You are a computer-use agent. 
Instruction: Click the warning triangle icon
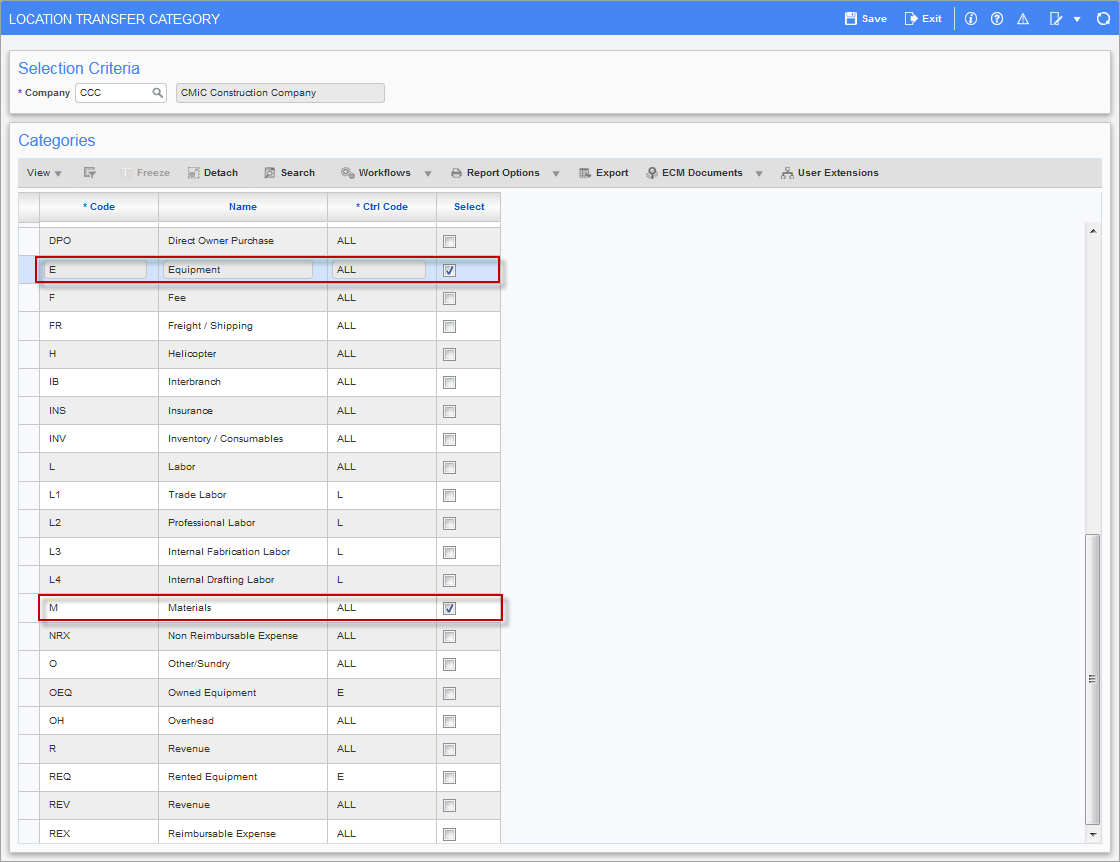click(1023, 19)
